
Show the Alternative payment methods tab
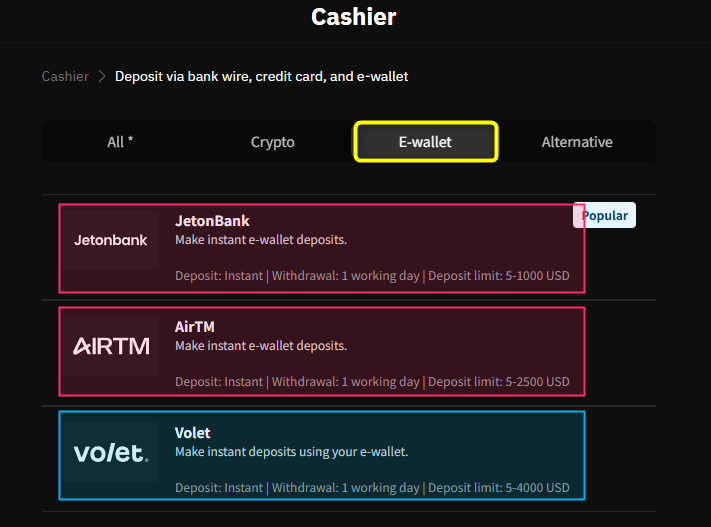577,142
